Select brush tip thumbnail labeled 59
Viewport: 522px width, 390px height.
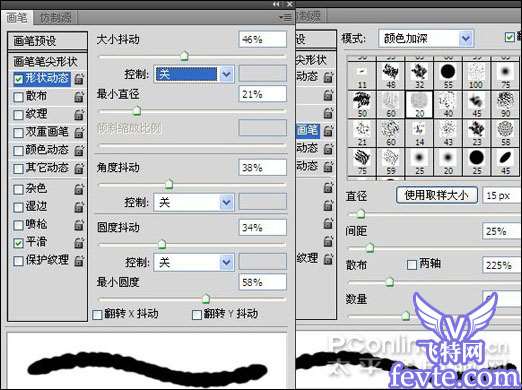coord(391,162)
